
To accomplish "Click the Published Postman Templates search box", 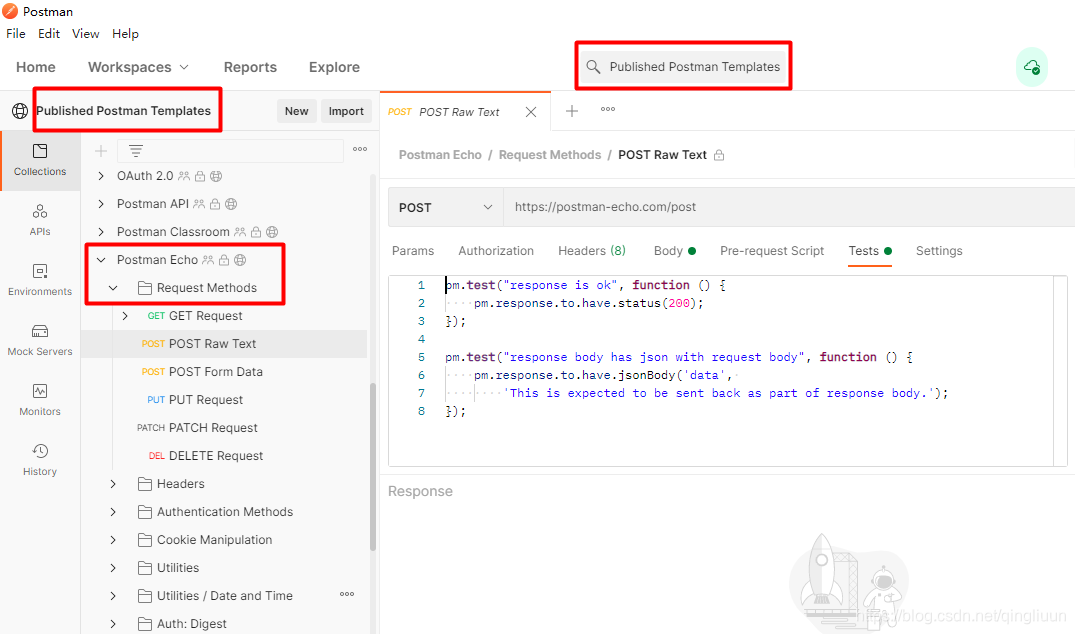I will (x=684, y=66).
